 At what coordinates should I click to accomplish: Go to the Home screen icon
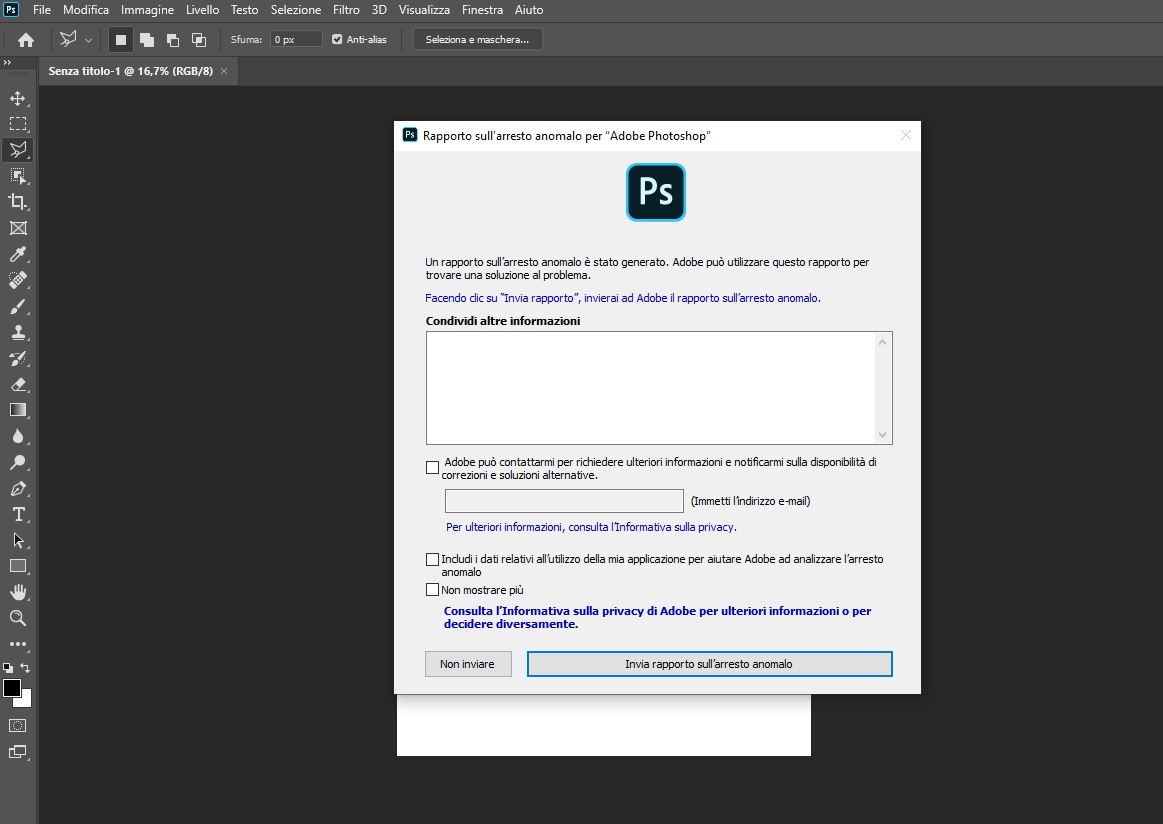[x=26, y=40]
